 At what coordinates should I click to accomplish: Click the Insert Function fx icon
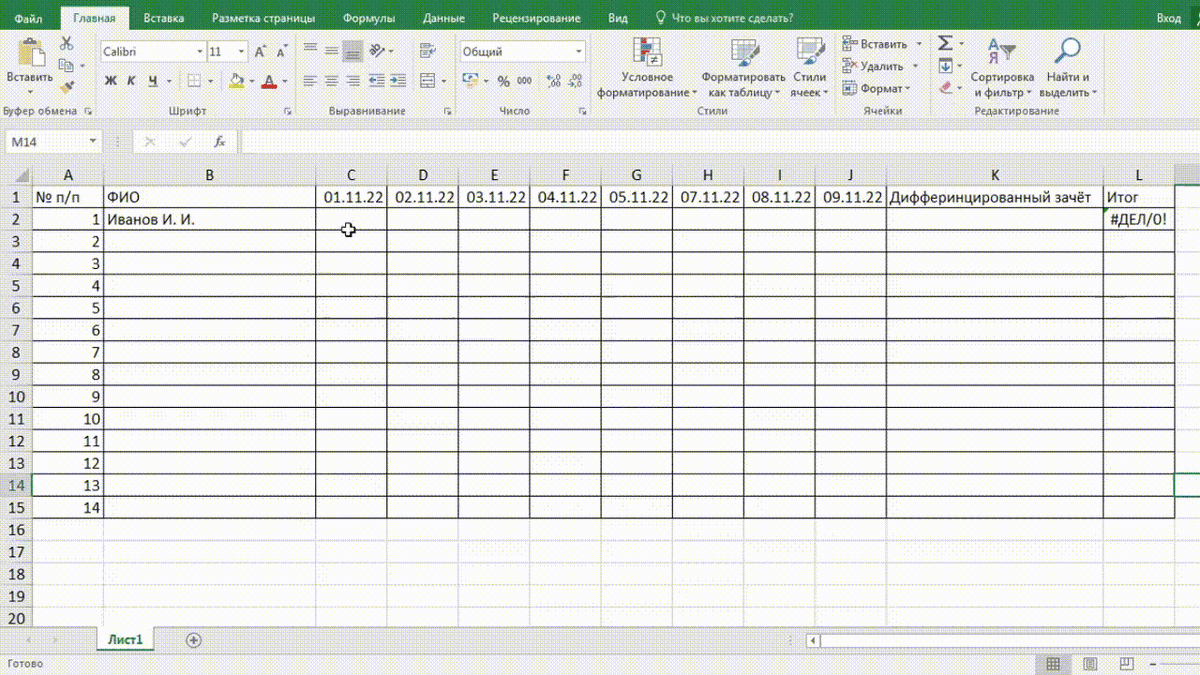point(219,142)
